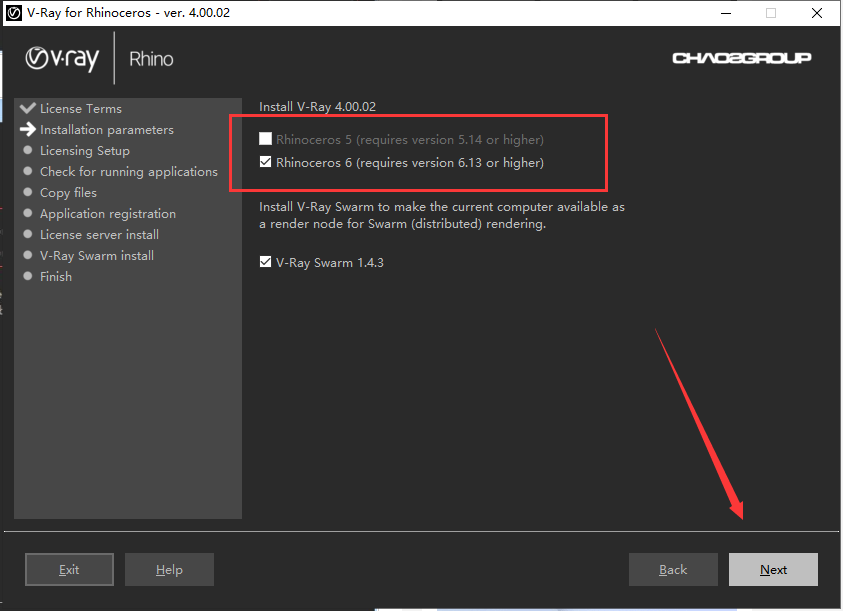Exit the V-Ray installer
This screenshot has width=843, height=611.
[69, 569]
